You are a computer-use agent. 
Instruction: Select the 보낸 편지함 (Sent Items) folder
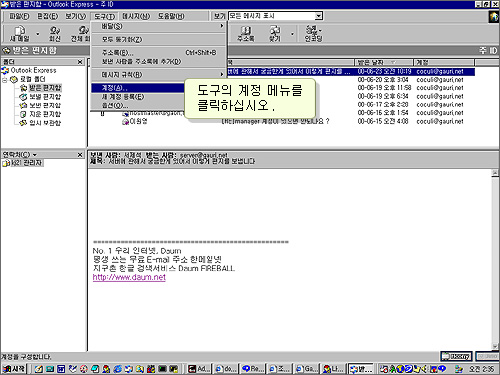(45, 105)
